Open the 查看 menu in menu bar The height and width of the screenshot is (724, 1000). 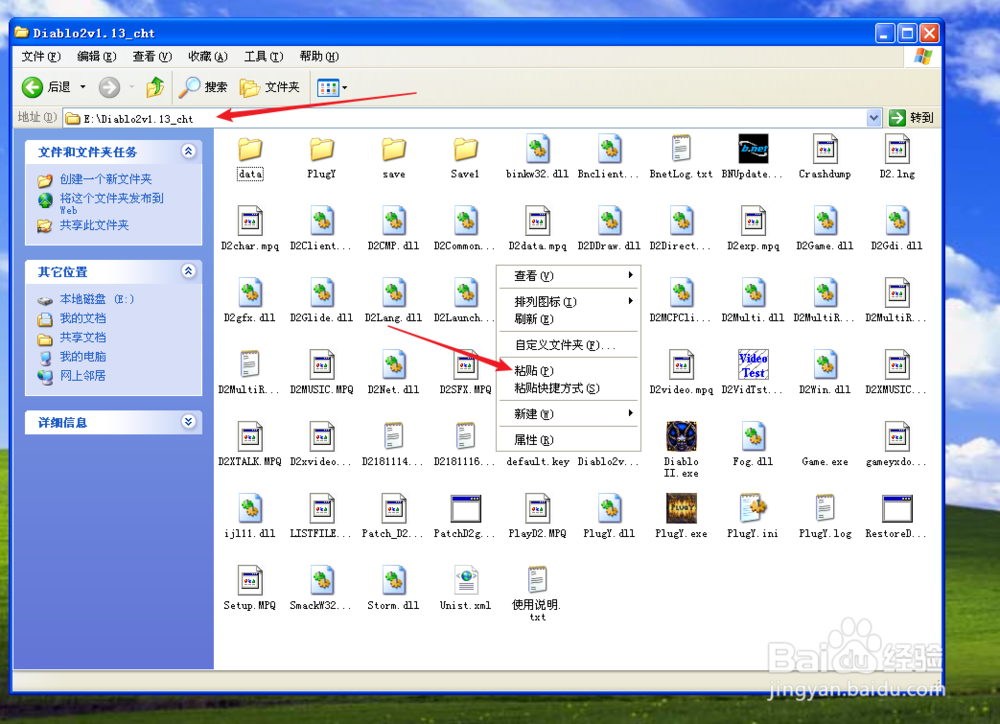152,57
